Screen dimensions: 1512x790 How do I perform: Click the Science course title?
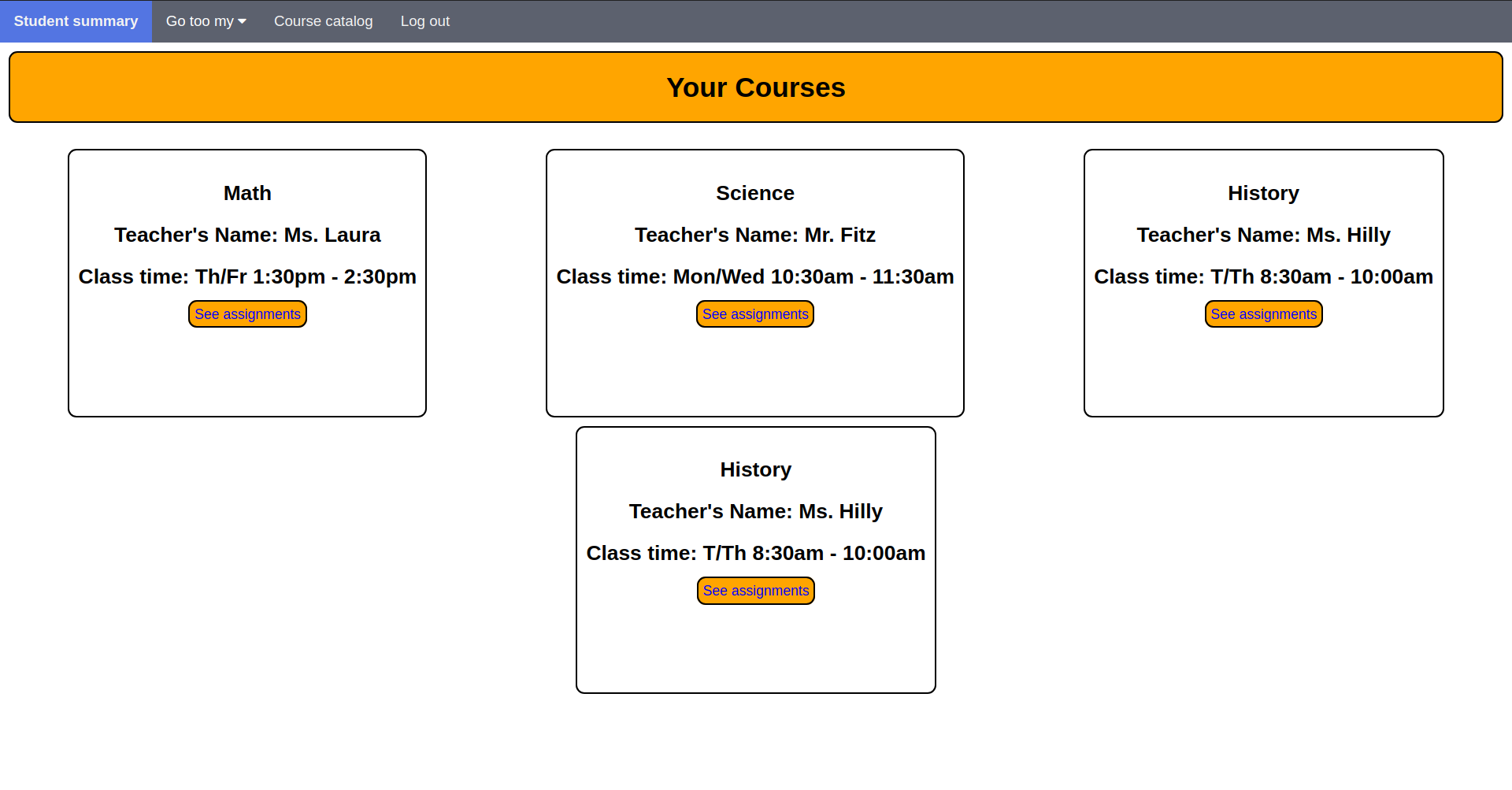[755, 193]
